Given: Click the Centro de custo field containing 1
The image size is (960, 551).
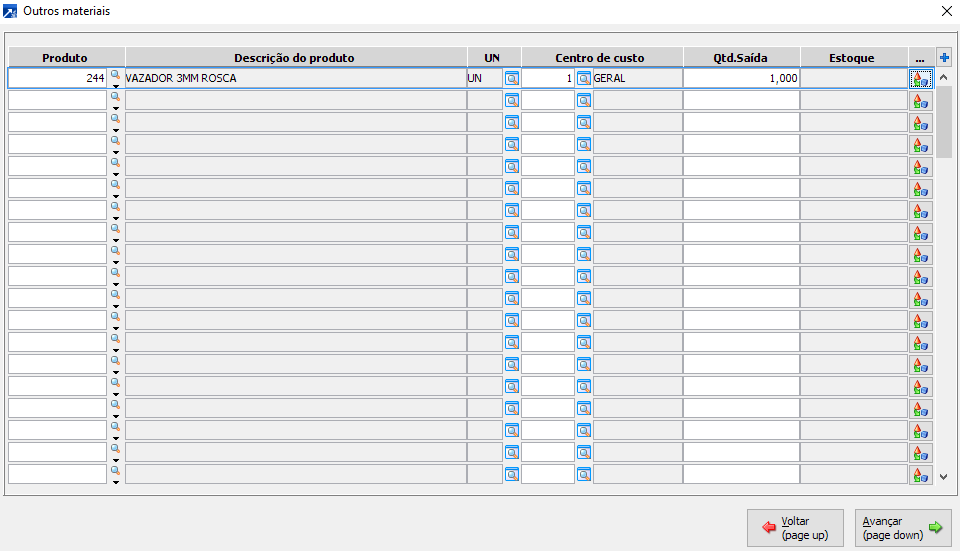Looking at the screenshot, I should (x=548, y=78).
